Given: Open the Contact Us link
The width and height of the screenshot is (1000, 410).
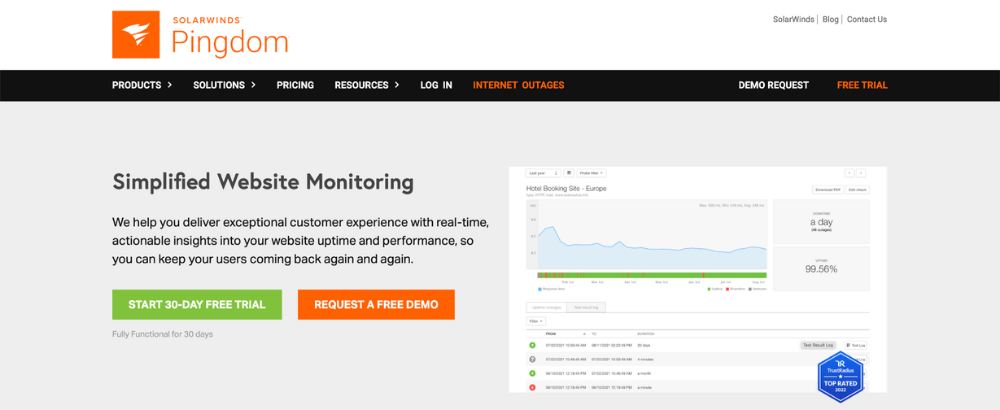Looking at the screenshot, I should tap(867, 19).
